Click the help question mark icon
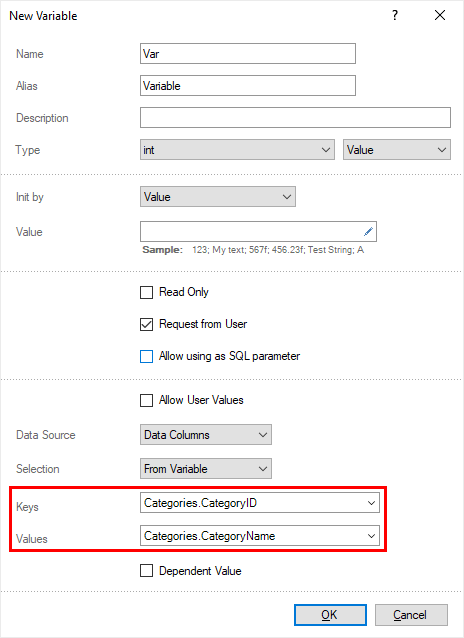The image size is (464, 638). click(395, 15)
